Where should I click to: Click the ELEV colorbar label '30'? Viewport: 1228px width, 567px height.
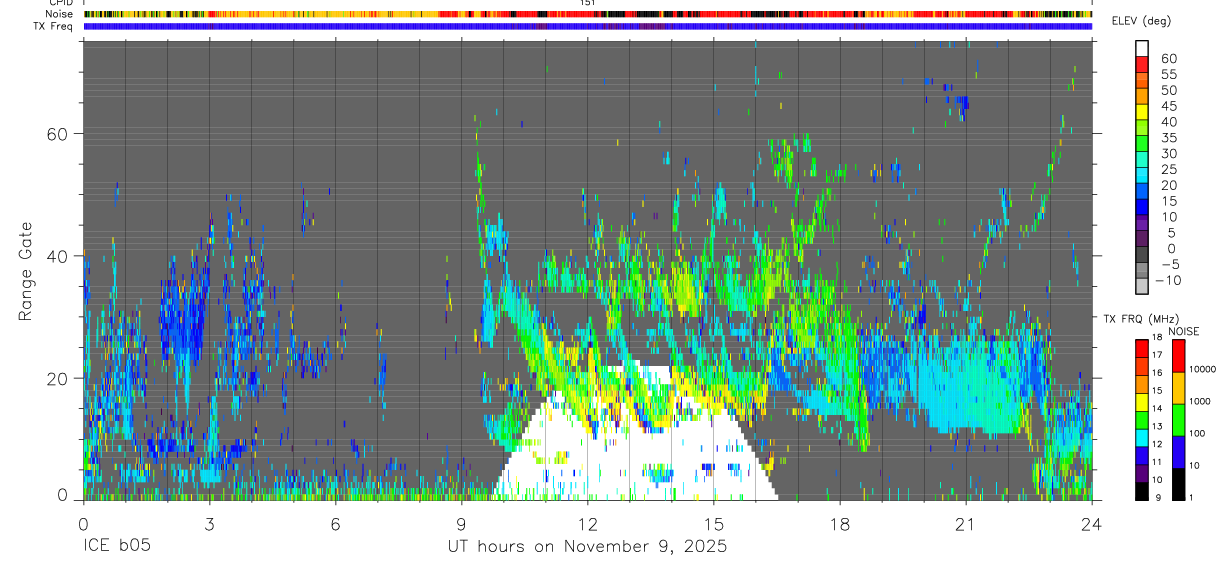pos(1168,153)
